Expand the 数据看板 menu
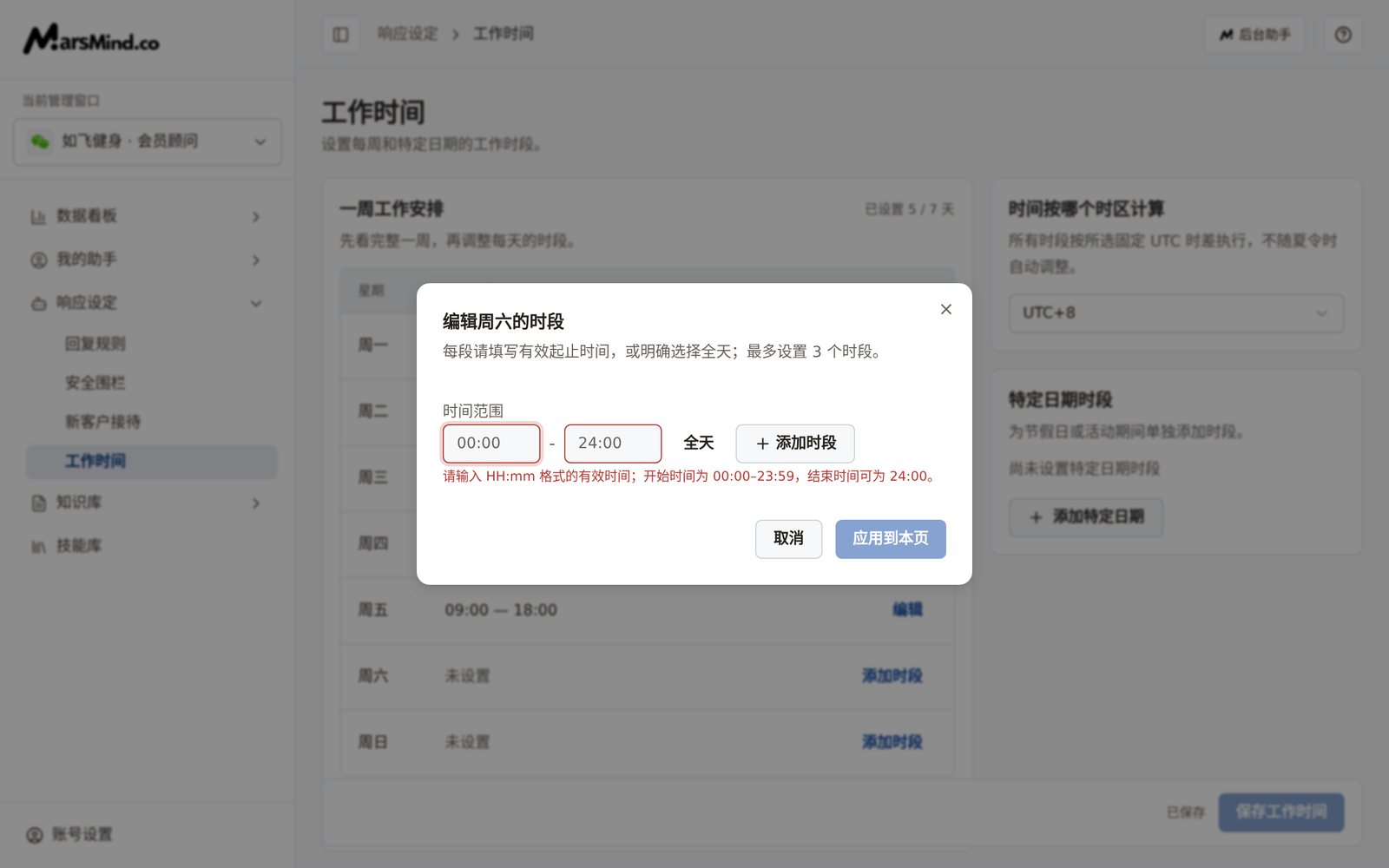1389x868 pixels. (x=146, y=216)
